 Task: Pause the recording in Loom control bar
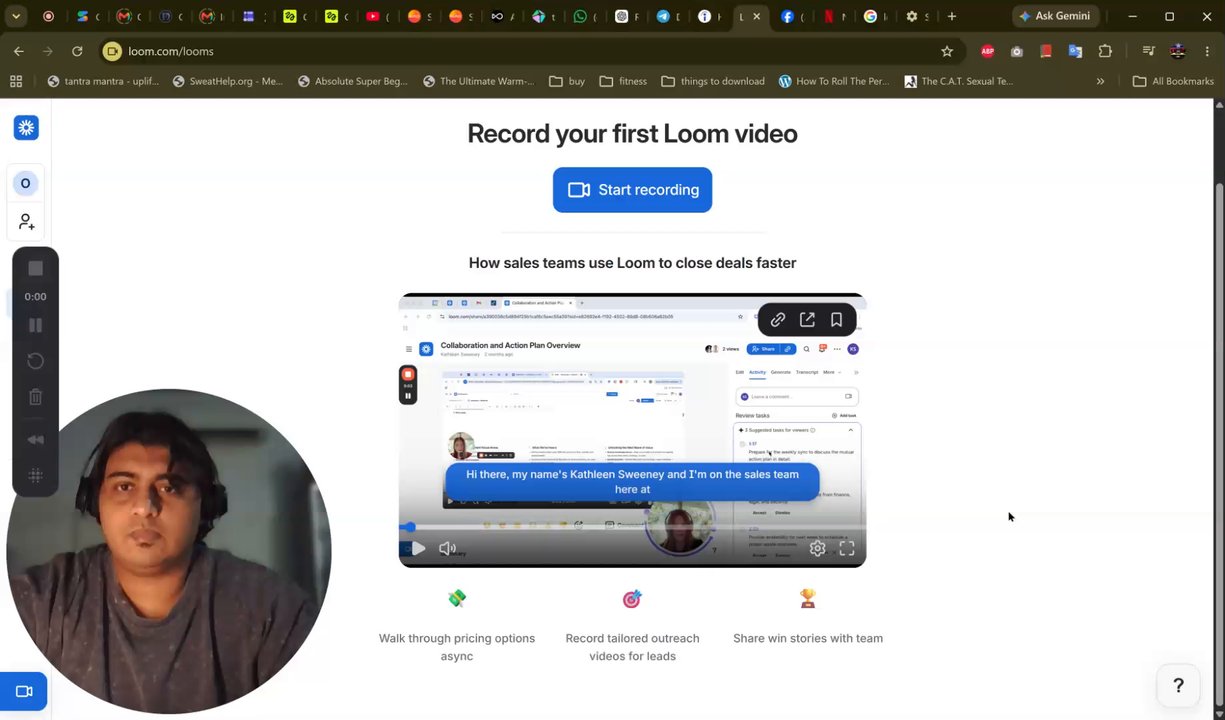(35, 325)
